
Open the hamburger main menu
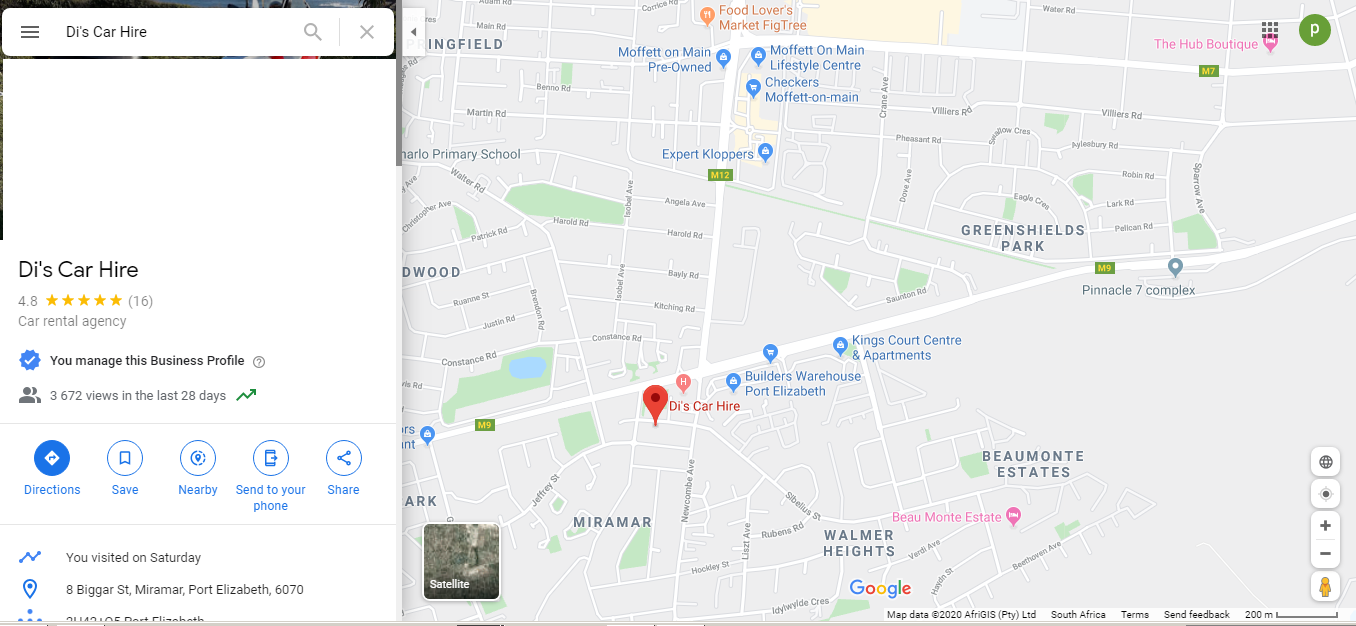[30, 32]
